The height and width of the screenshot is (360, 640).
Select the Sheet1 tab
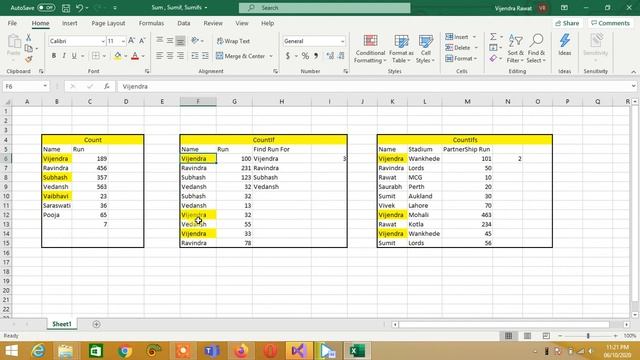62,324
